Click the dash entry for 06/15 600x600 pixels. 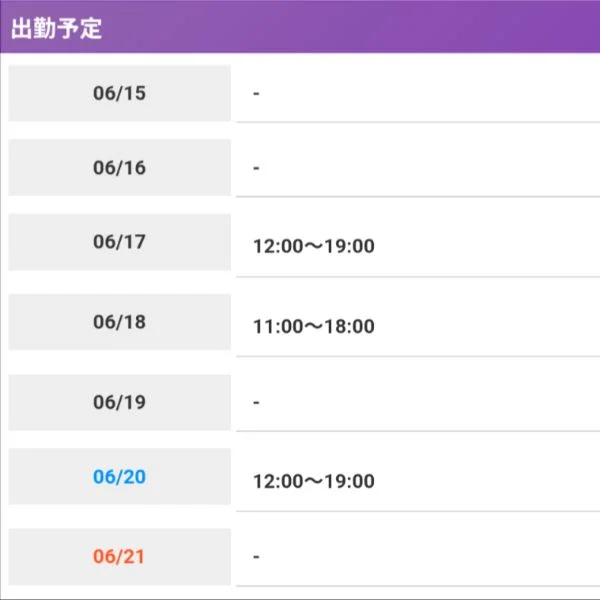coord(256,93)
